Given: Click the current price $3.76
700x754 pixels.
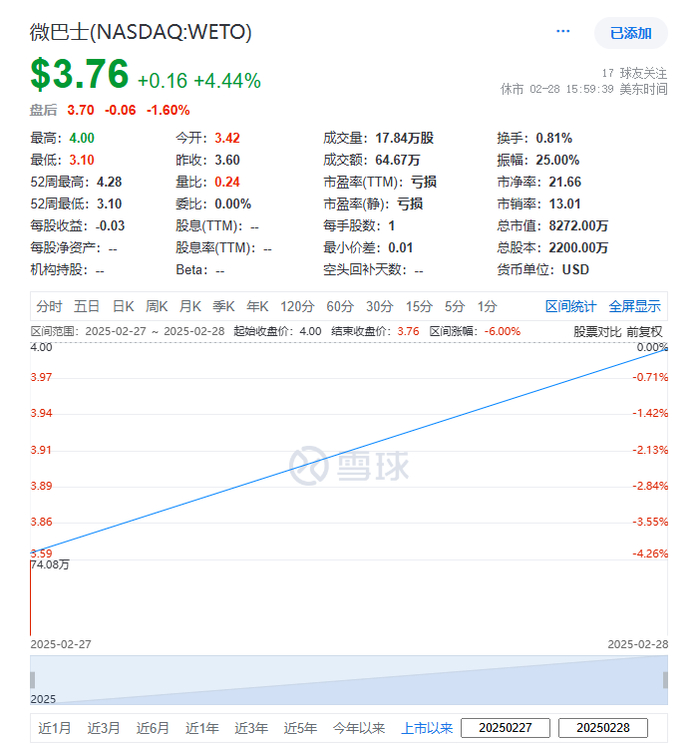Looking at the screenshot, I should click(x=79, y=74).
